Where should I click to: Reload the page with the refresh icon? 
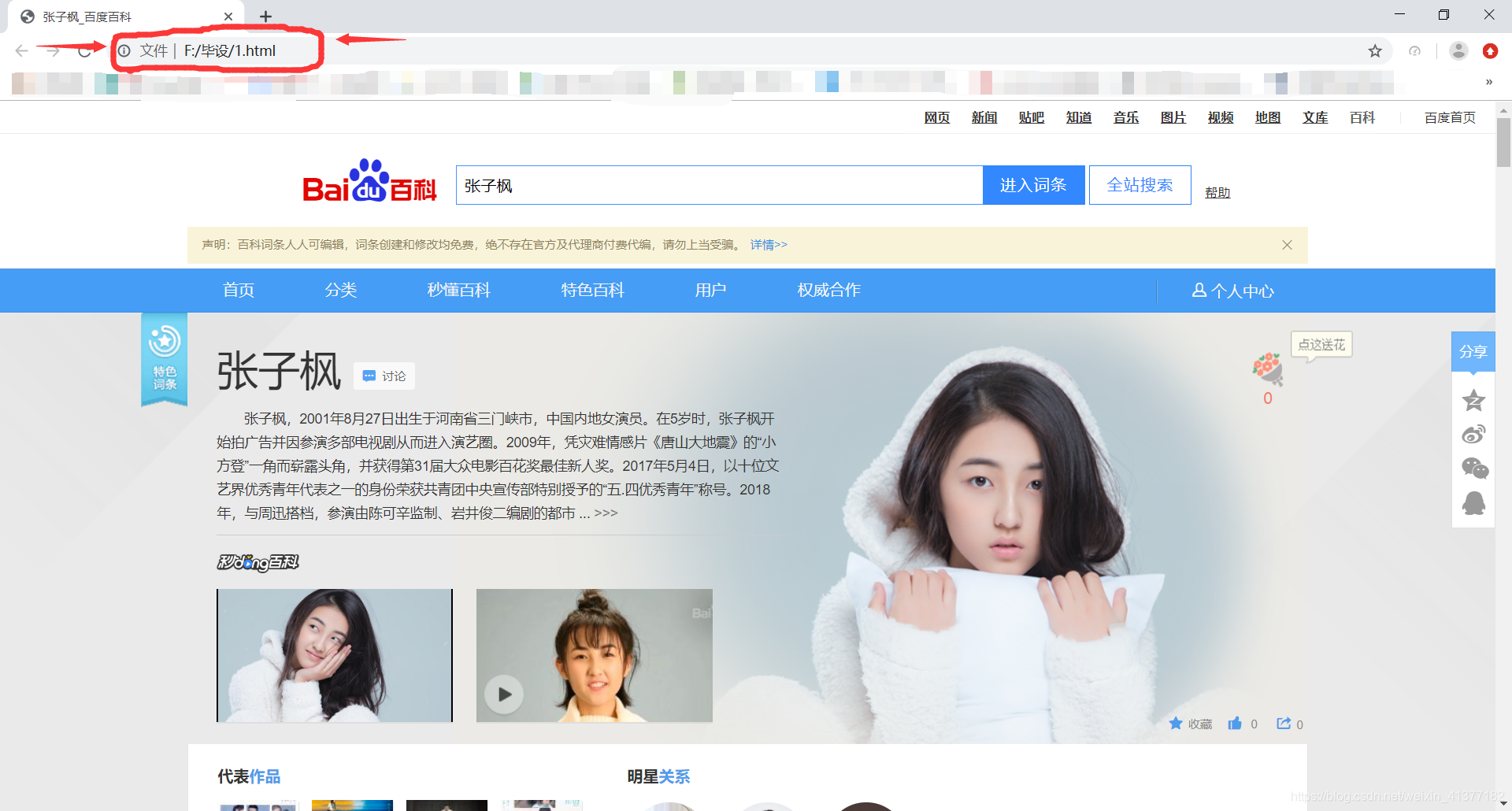(85, 50)
